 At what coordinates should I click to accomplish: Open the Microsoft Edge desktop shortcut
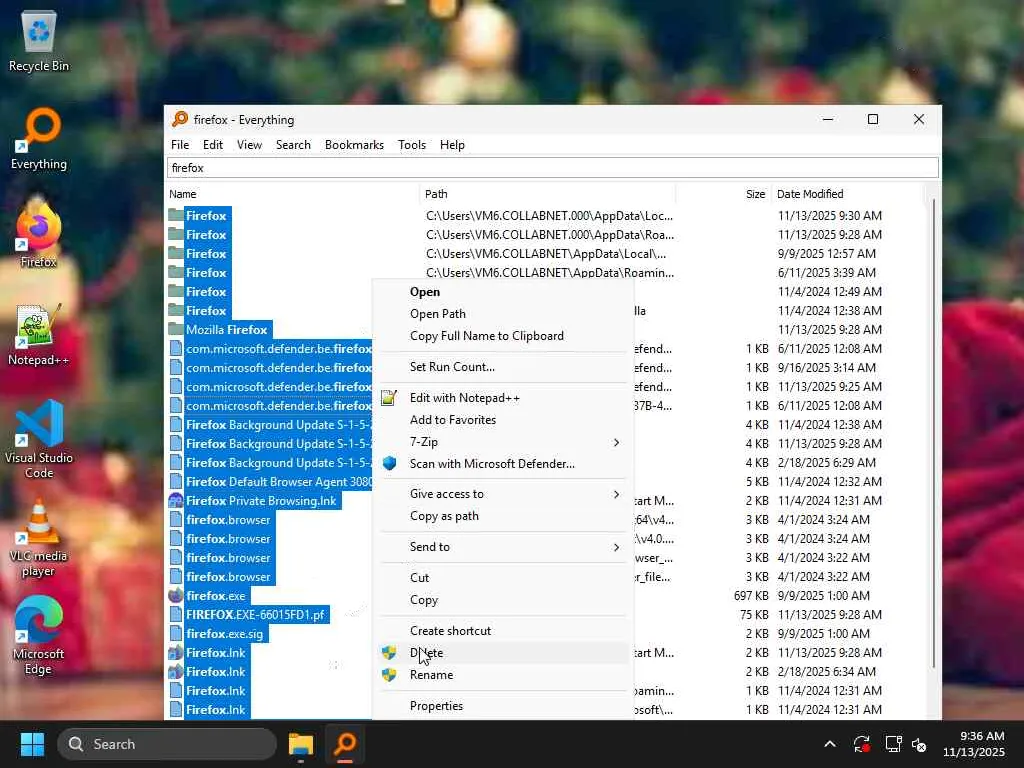[39, 636]
